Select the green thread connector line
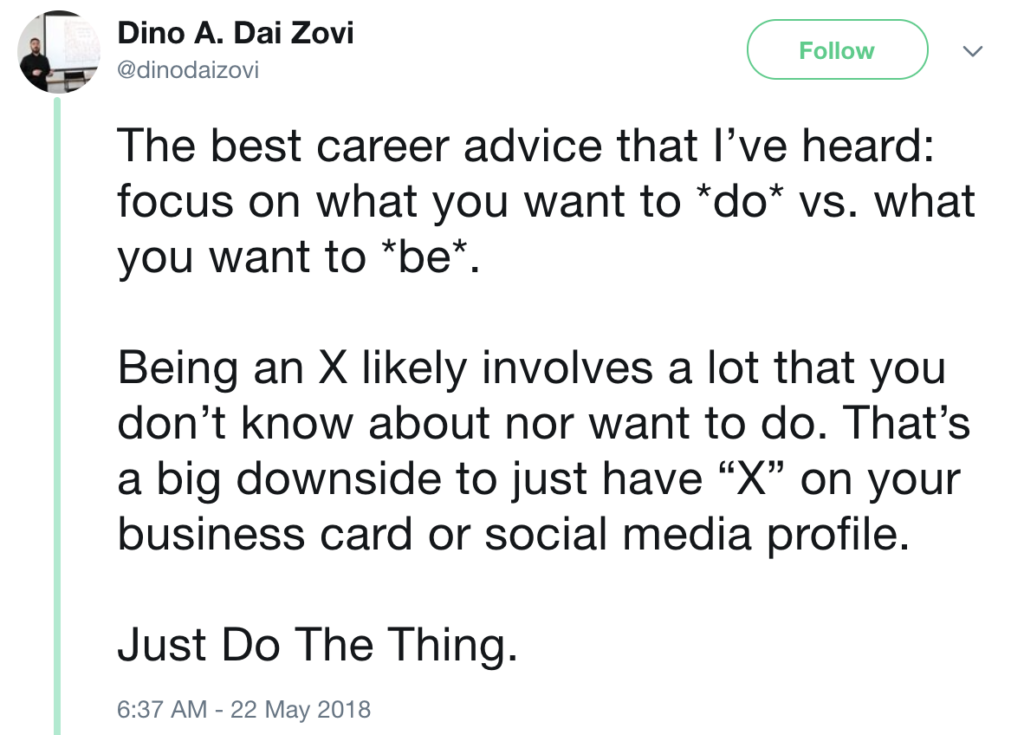Viewport: 1024px width, 735px height. (57, 416)
